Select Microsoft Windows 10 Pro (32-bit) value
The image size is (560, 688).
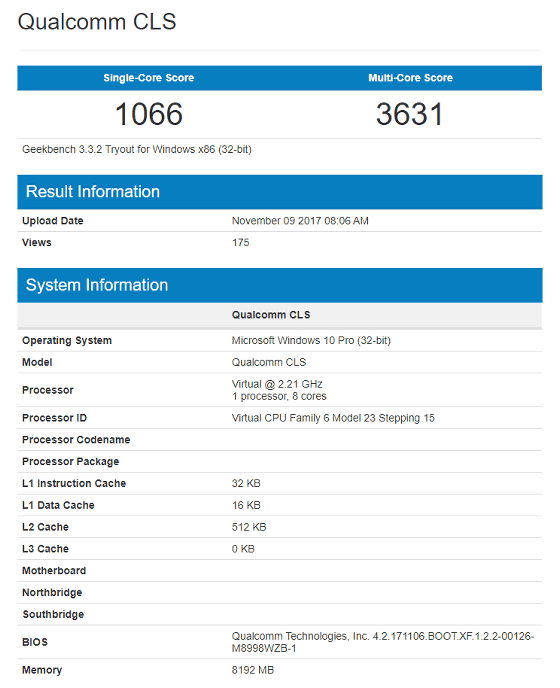pos(311,340)
